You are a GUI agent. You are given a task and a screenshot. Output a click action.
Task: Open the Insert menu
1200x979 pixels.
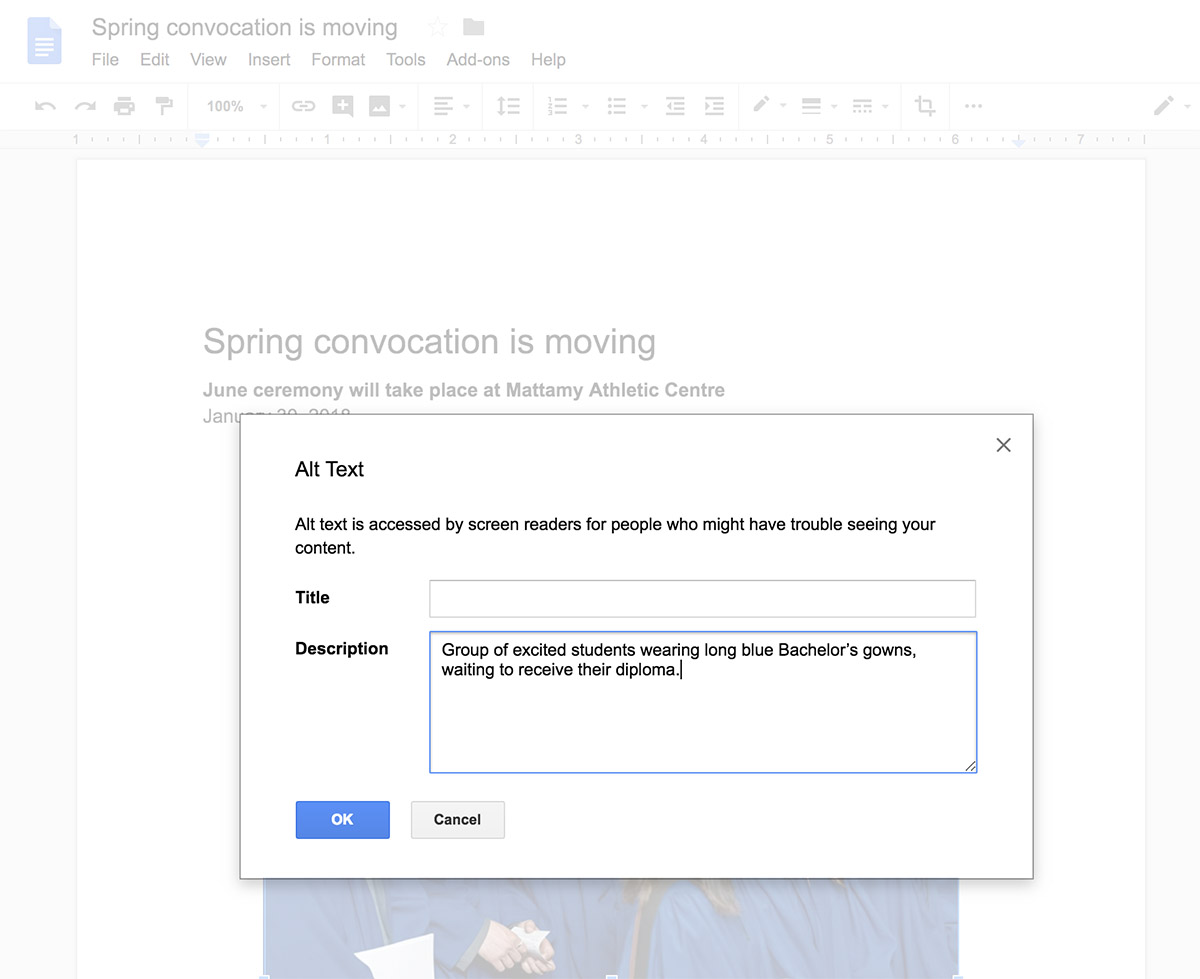[x=269, y=60]
